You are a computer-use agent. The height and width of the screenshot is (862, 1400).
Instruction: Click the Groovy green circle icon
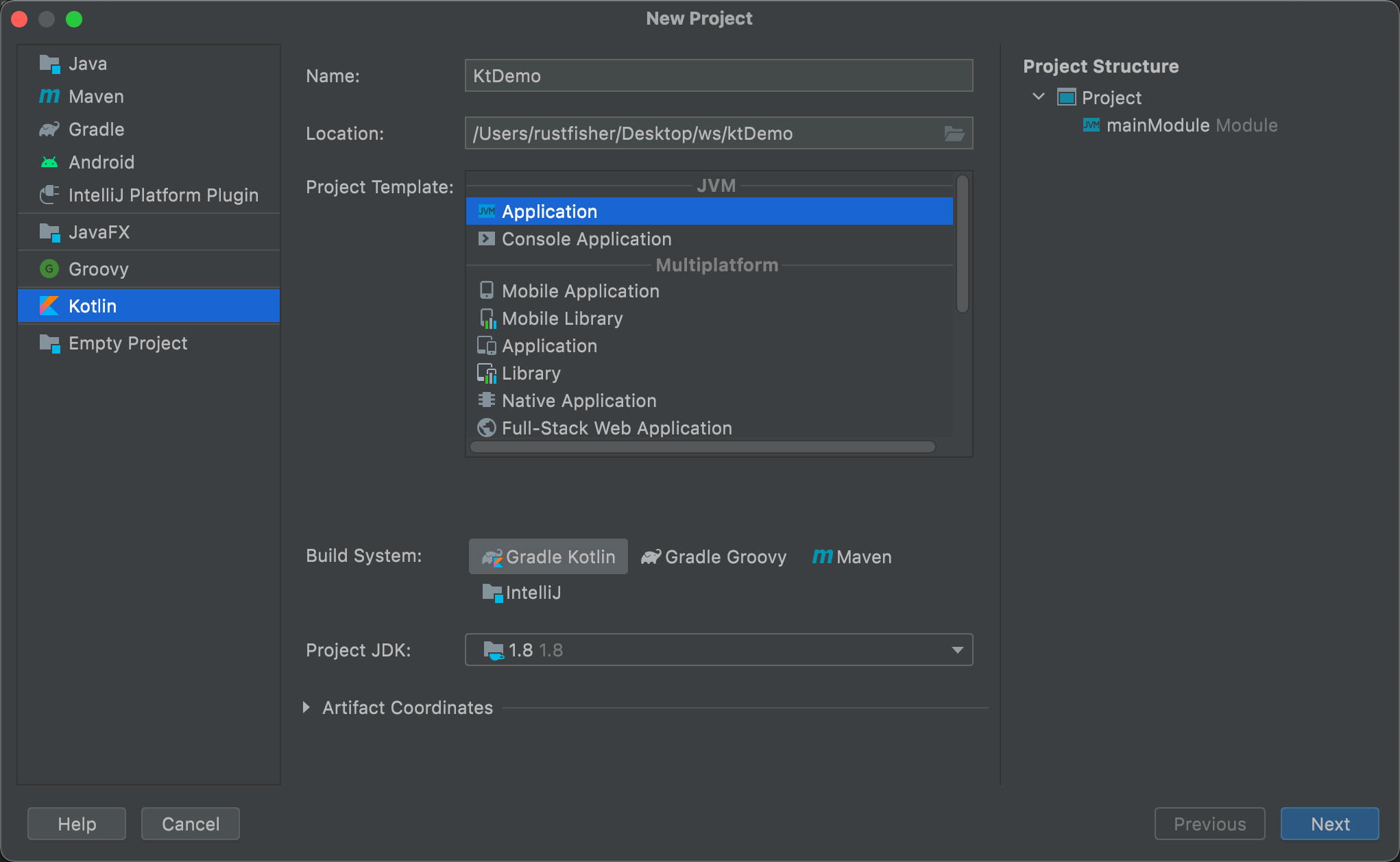point(49,269)
